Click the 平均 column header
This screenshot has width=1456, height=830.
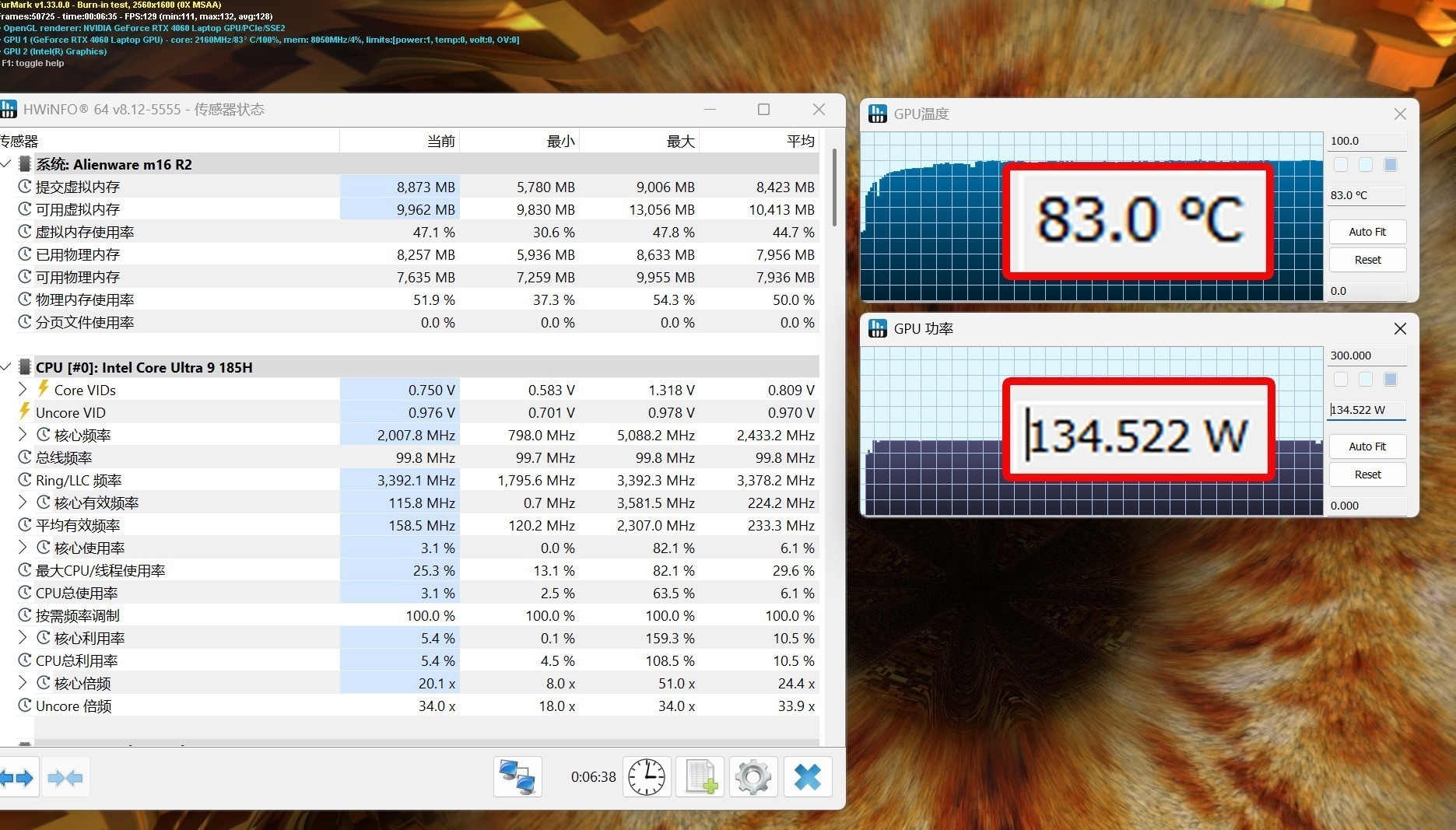click(x=759, y=141)
